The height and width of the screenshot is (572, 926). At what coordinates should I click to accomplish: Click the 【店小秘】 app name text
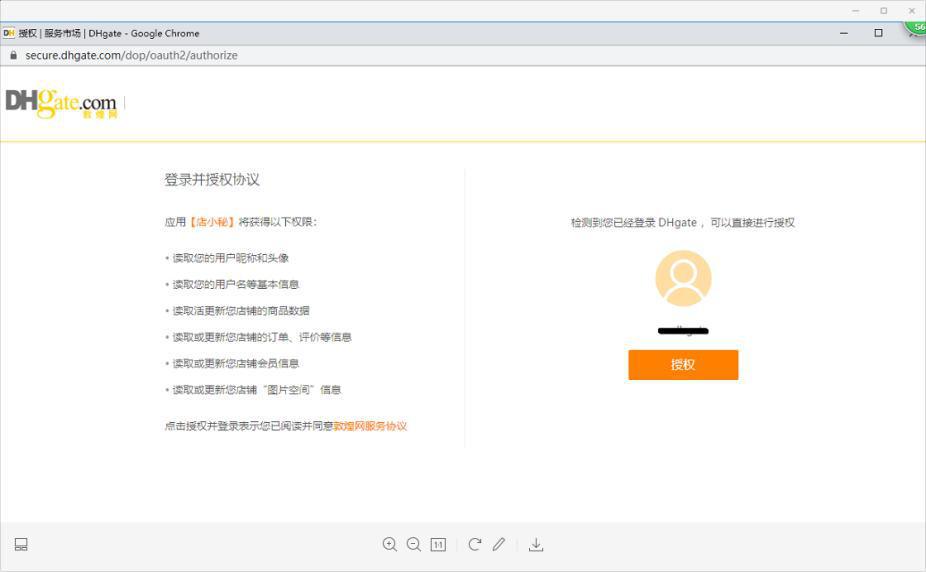pyautogui.click(x=212, y=222)
